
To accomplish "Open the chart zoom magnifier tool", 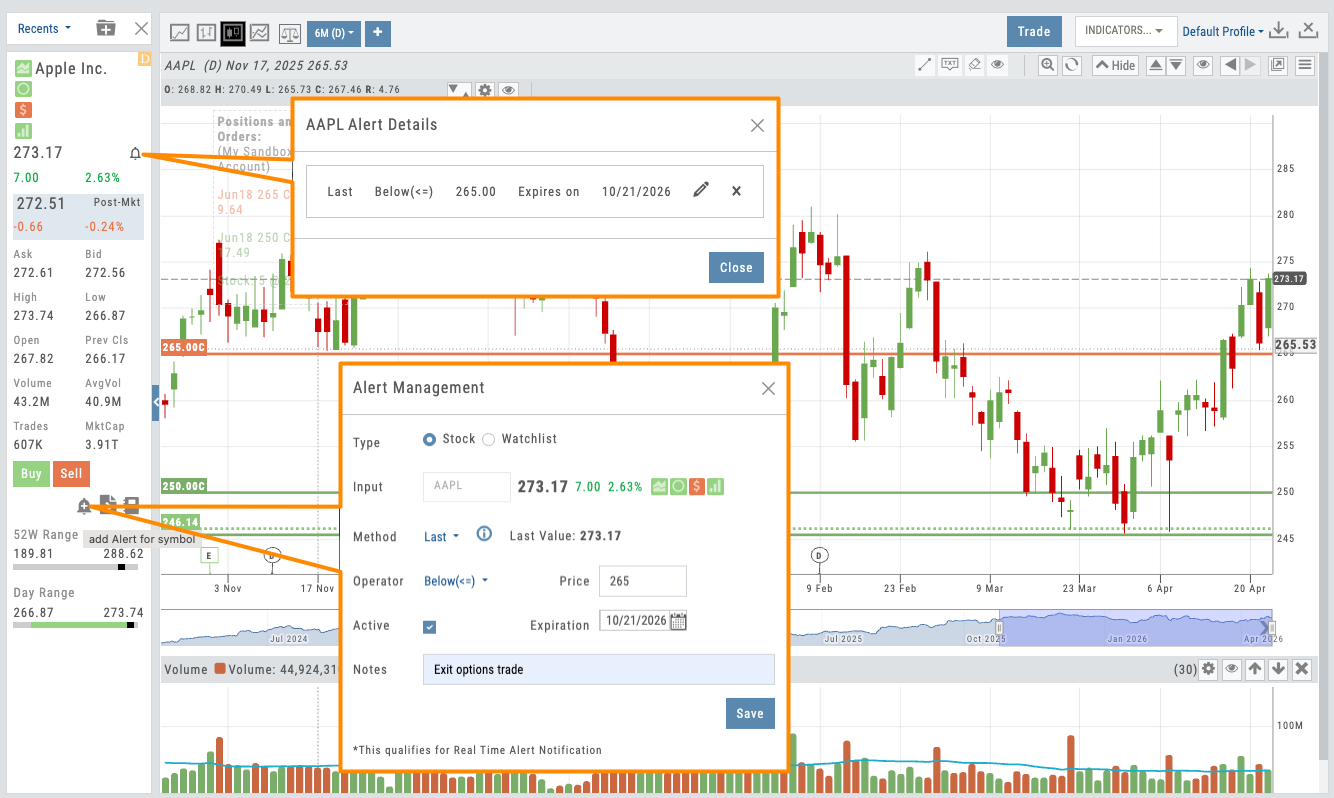I will [x=1047, y=64].
